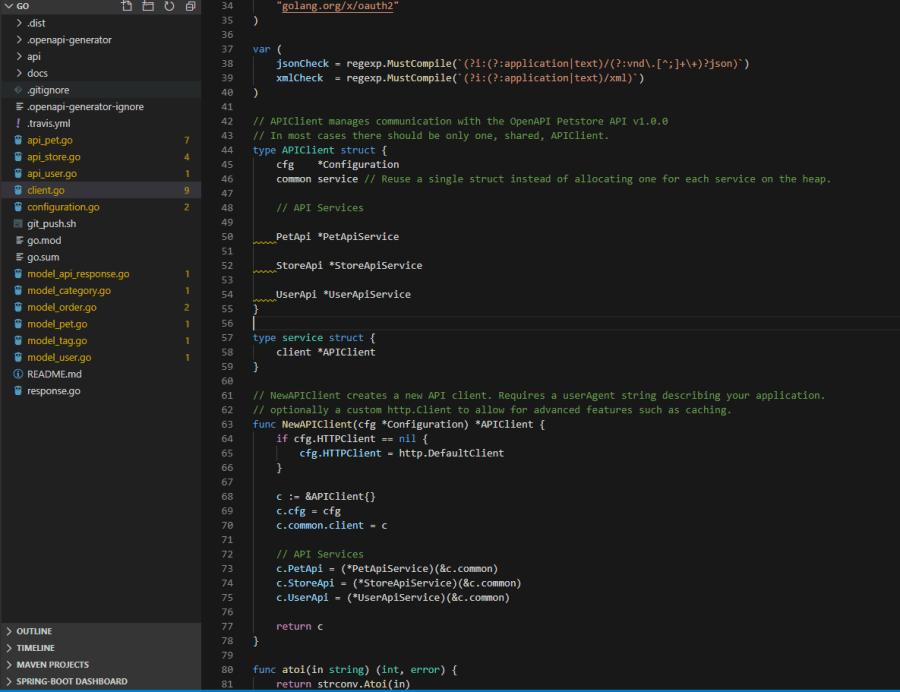Image resolution: width=900 pixels, height=692 pixels.
Task: Collapse all folders in explorer
Action: (x=189, y=6)
